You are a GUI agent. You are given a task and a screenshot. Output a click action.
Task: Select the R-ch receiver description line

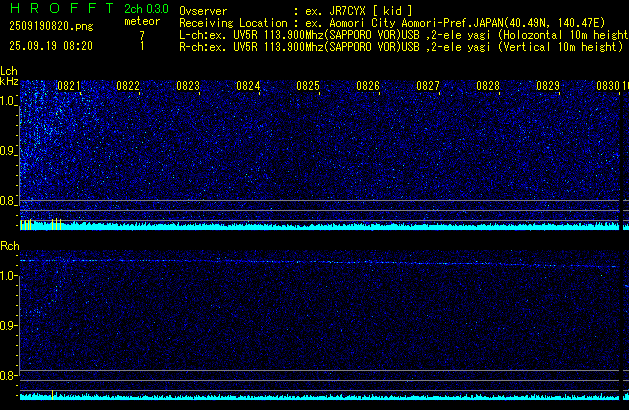click(400, 46)
